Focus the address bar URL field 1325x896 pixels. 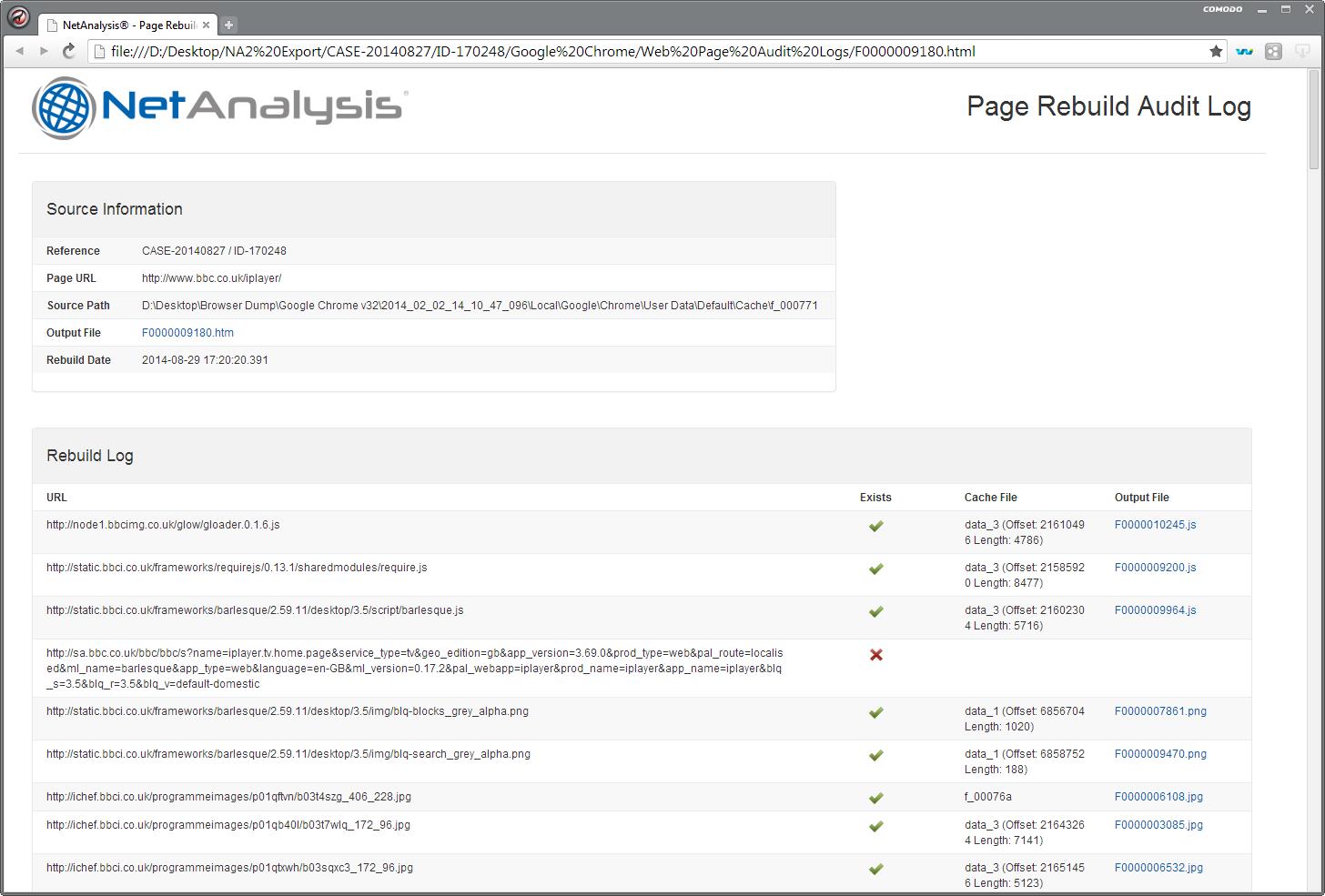point(655,52)
